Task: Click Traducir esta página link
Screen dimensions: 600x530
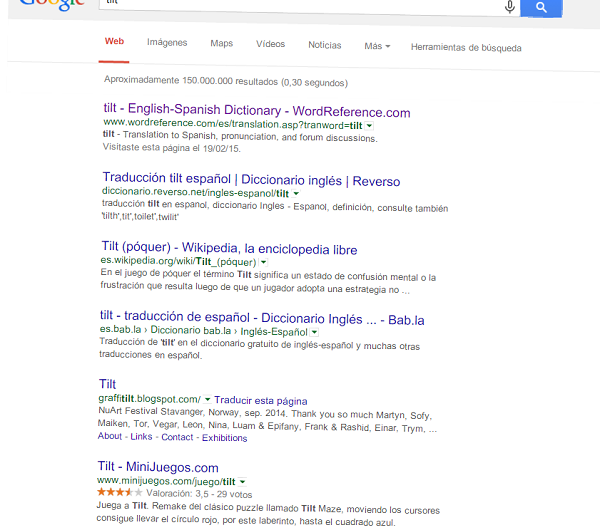Action: [261, 400]
